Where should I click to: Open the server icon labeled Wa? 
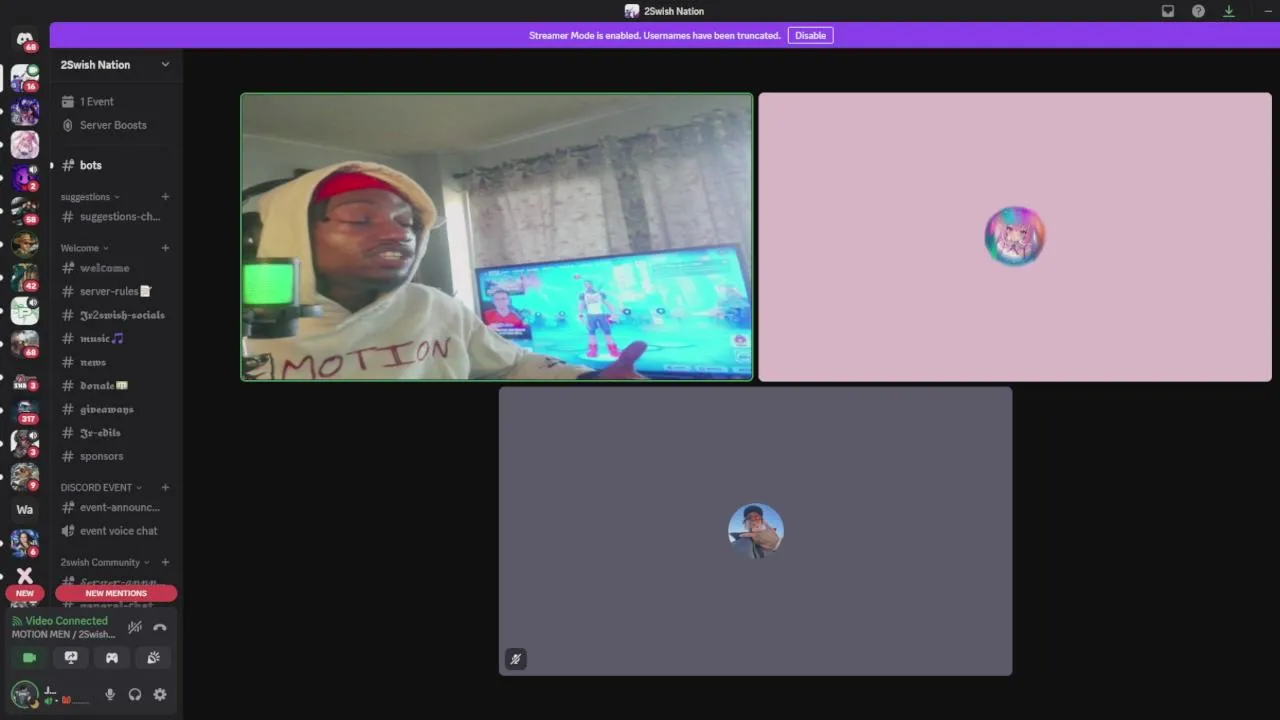[x=25, y=509]
